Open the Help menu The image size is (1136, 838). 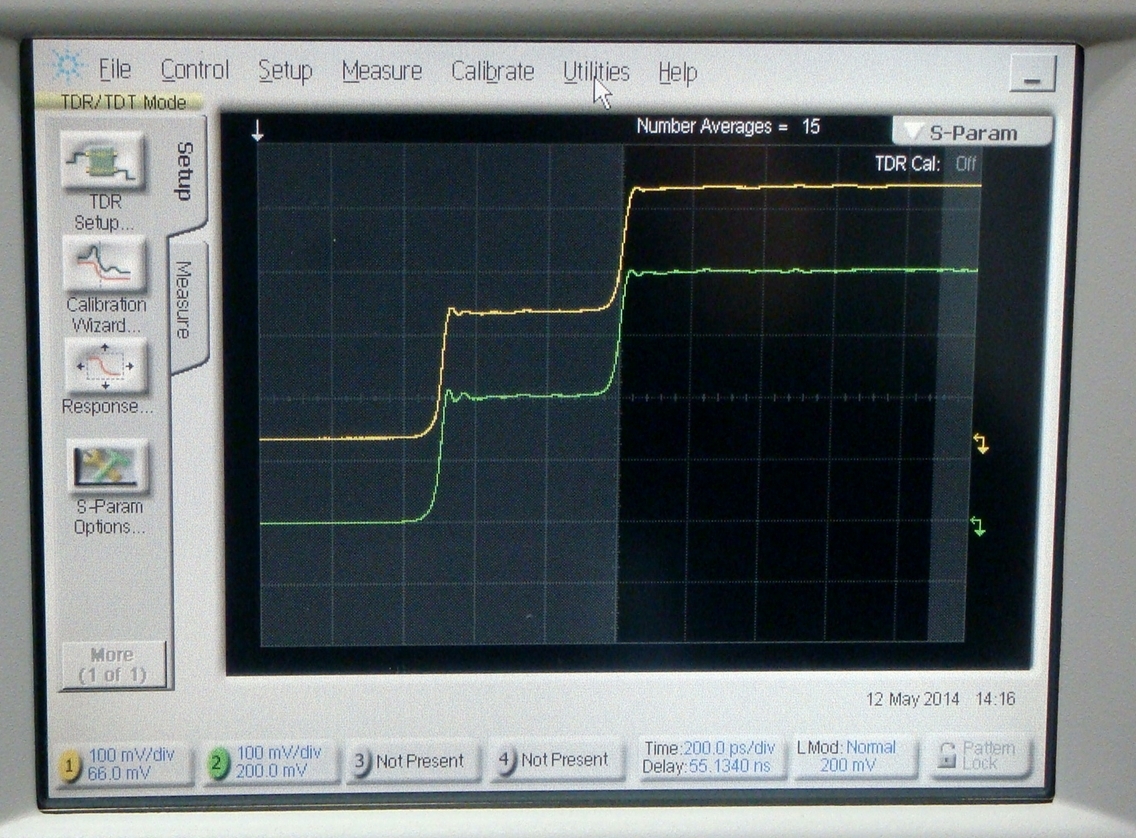677,72
